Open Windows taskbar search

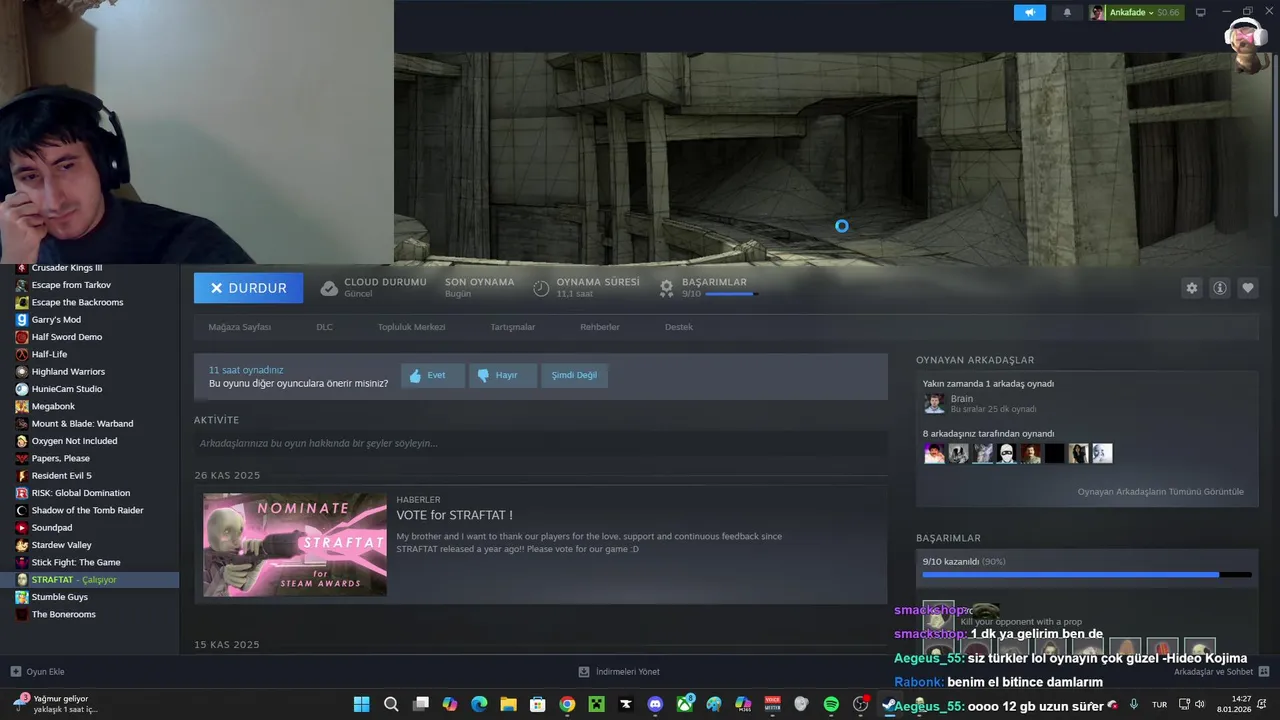pos(391,704)
